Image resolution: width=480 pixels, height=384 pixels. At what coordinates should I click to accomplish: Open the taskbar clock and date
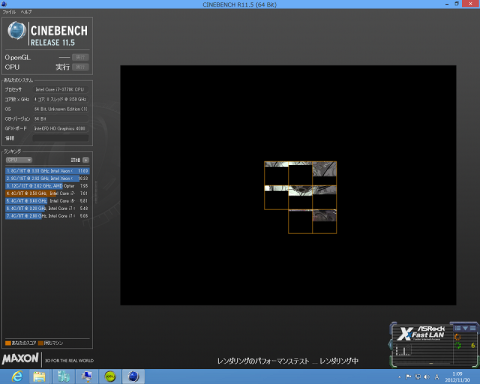457,377
